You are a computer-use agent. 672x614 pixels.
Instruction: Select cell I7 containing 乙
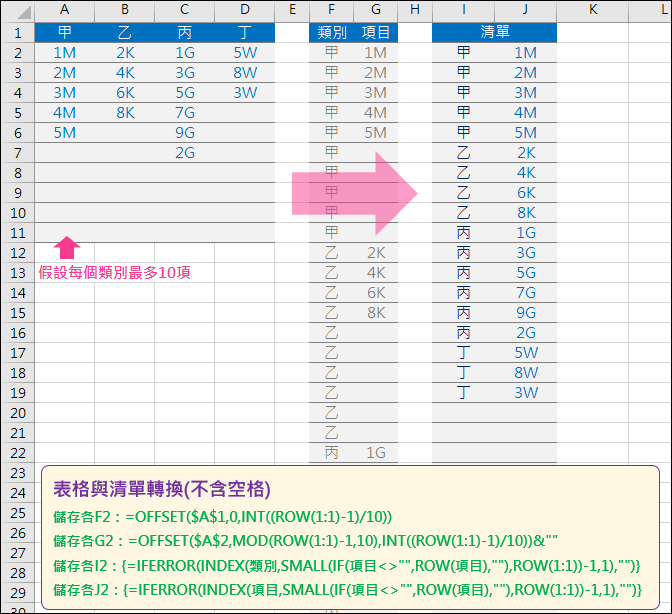(x=463, y=153)
